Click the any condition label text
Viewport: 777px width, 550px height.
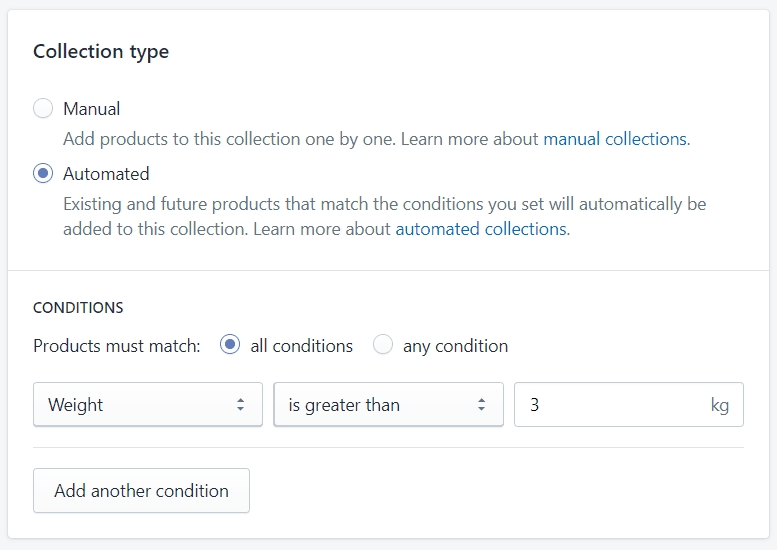click(455, 346)
